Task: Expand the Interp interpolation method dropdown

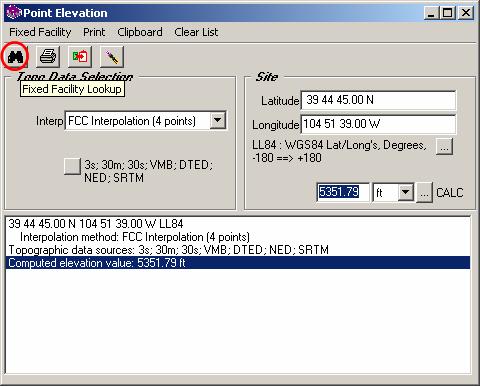Action: pyautogui.click(x=218, y=120)
